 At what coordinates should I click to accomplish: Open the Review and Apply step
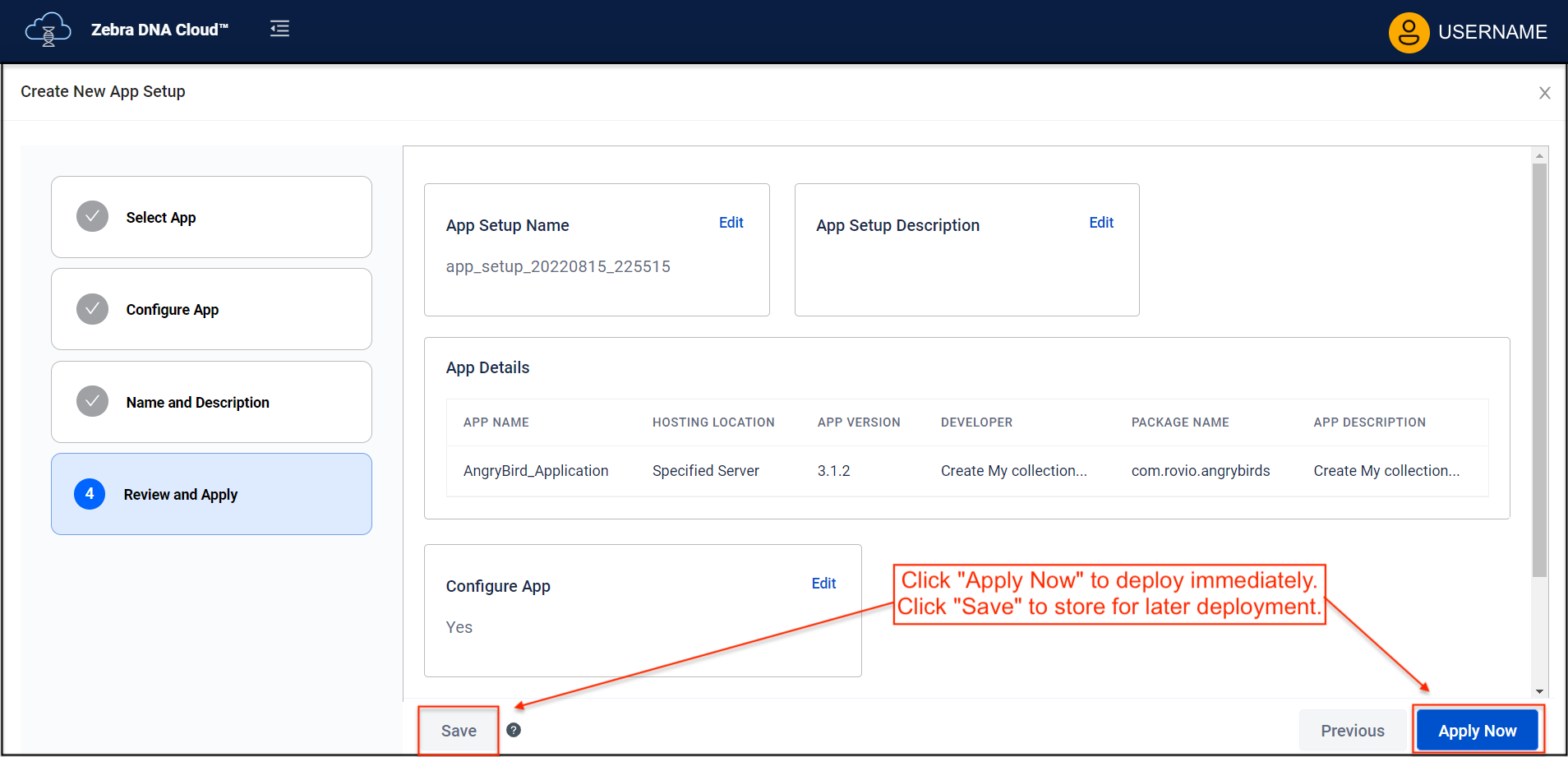tap(211, 494)
